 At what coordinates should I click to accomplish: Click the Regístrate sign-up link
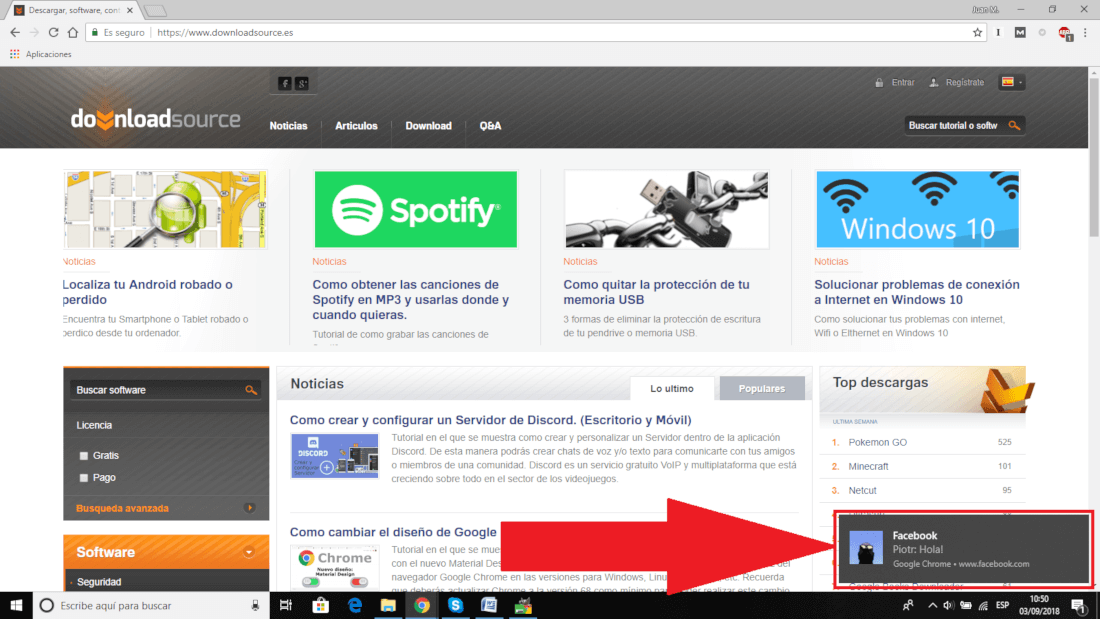point(965,83)
